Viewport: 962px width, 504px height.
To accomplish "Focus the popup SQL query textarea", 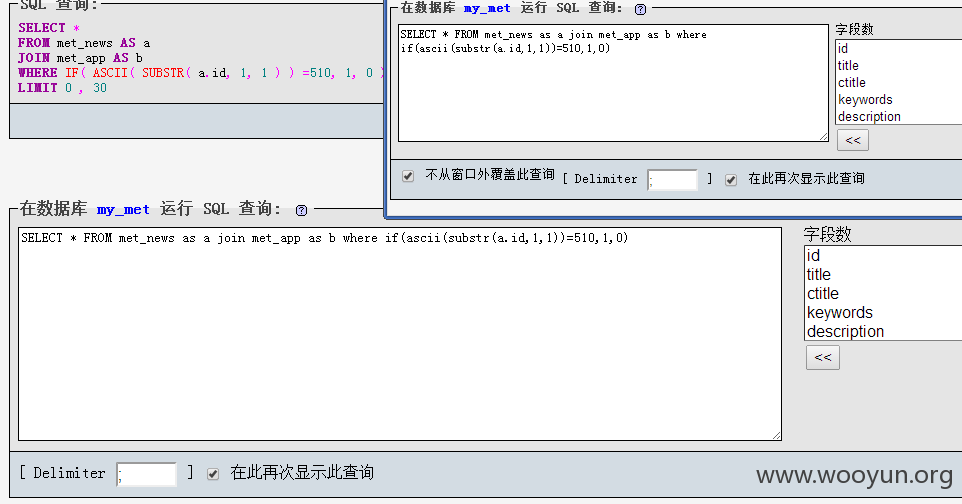I will point(613,83).
